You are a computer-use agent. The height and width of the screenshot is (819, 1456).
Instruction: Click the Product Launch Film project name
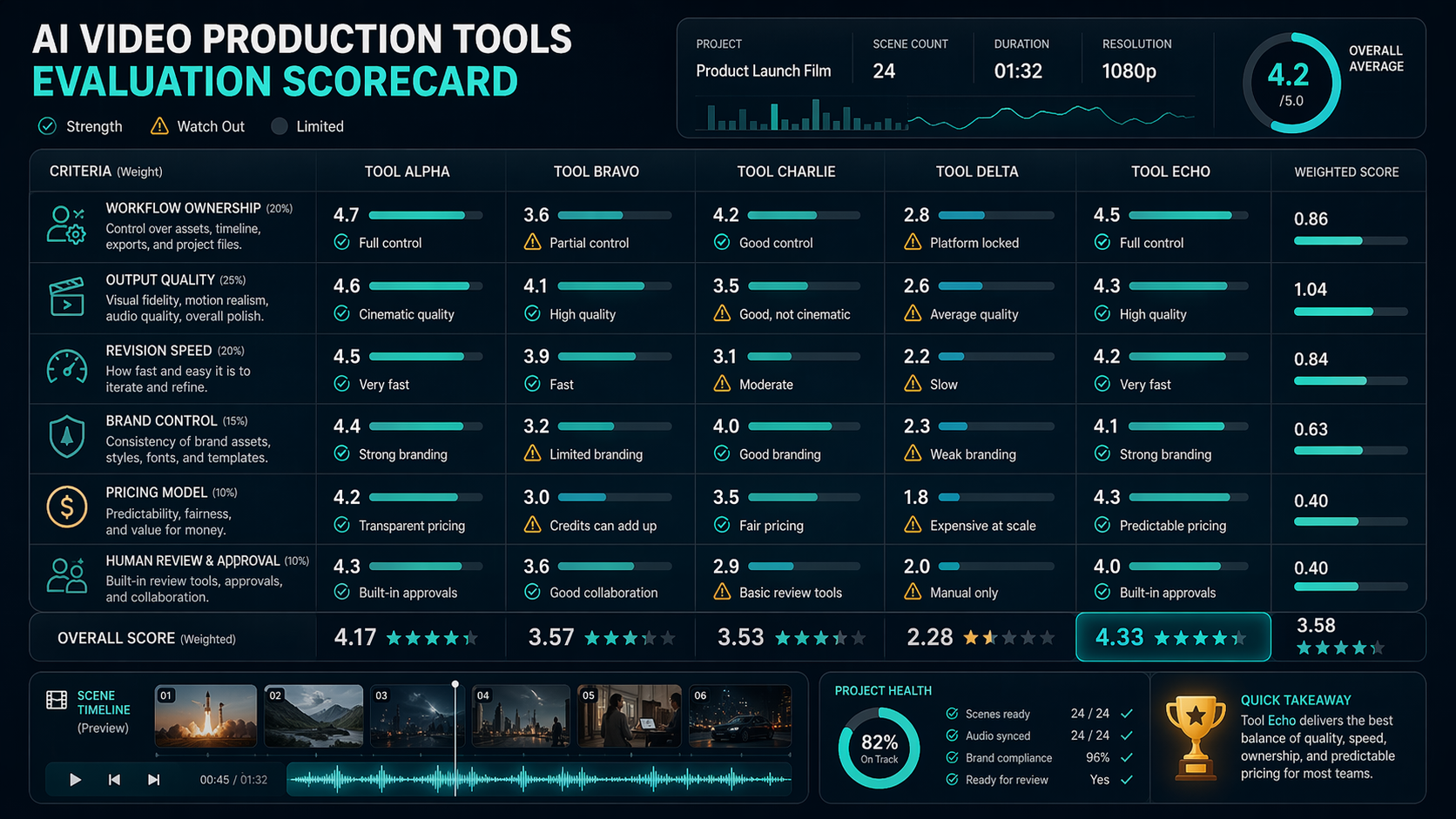(763, 71)
